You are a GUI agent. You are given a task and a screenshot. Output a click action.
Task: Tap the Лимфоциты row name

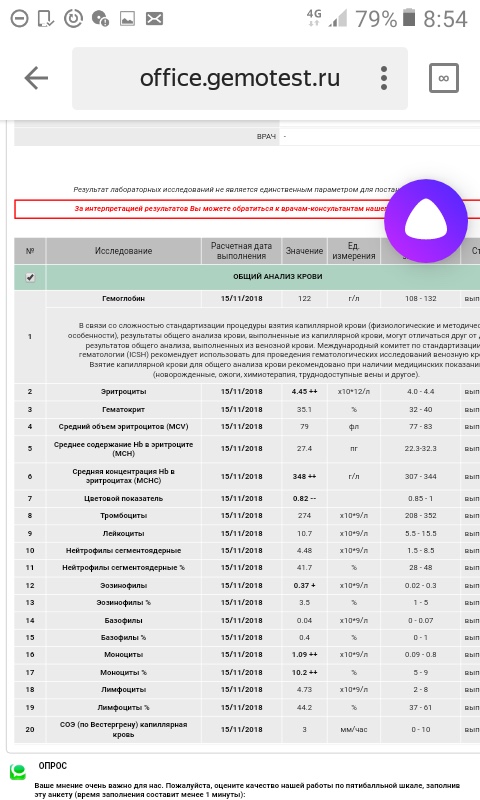pyautogui.click(x=123, y=690)
